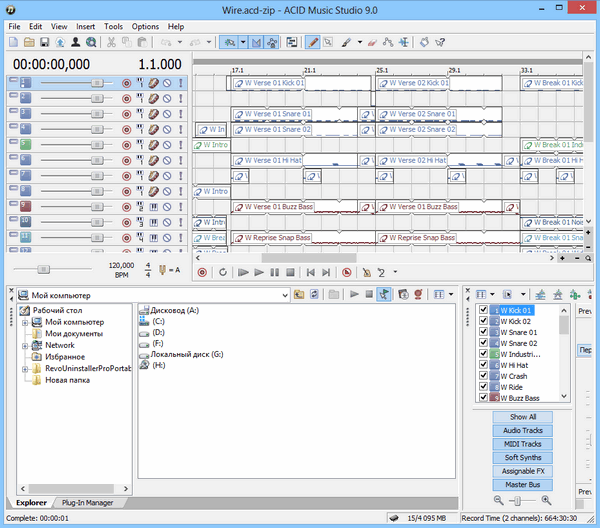
Task: Switch to the Plug-In Manager tab
Action: 86,502
